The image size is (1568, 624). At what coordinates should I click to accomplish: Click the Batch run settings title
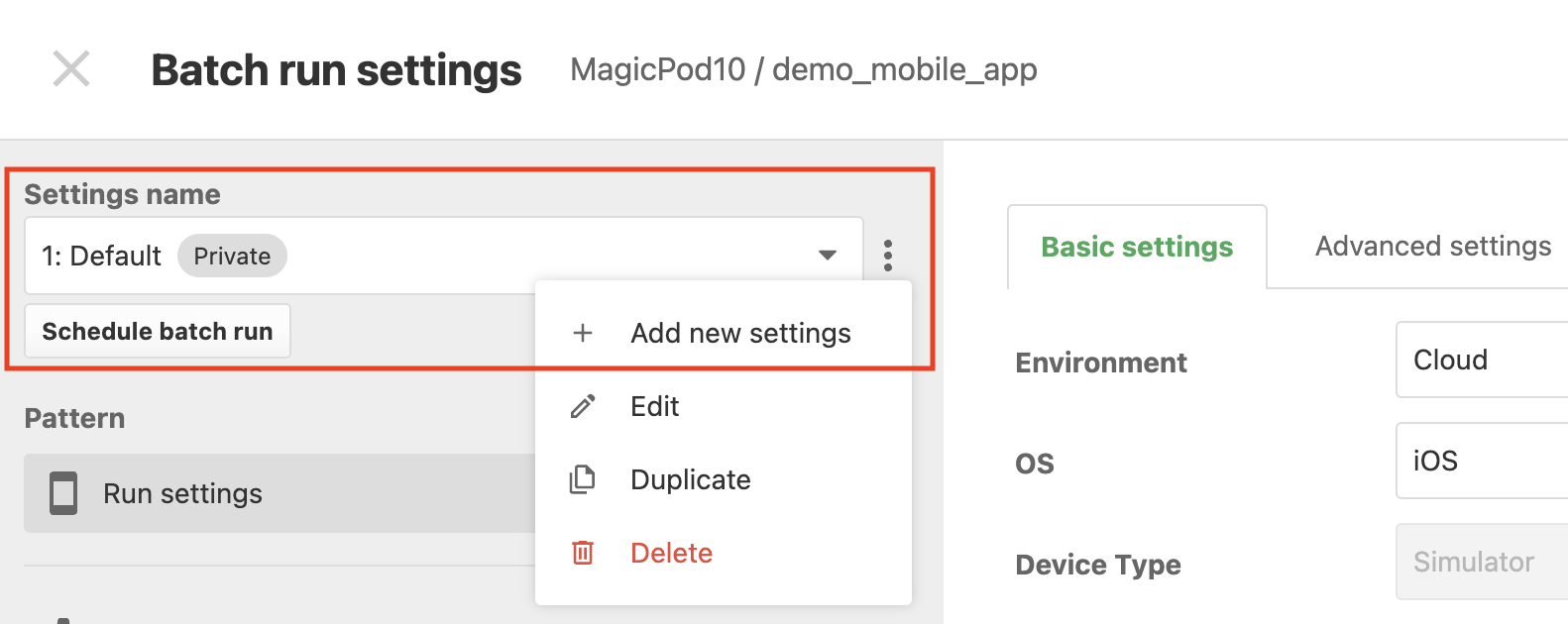click(x=336, y=70)
